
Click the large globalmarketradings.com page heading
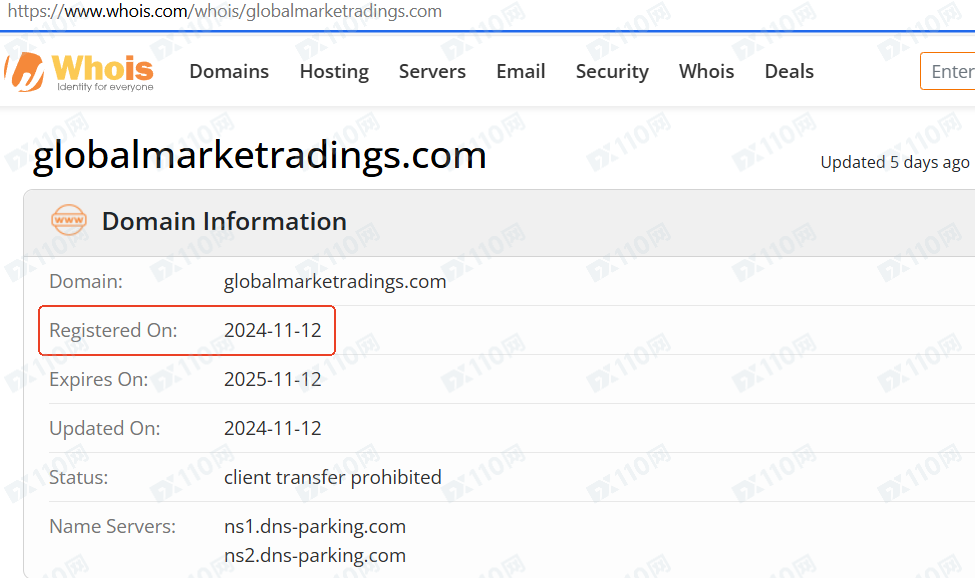click(260, 156)
